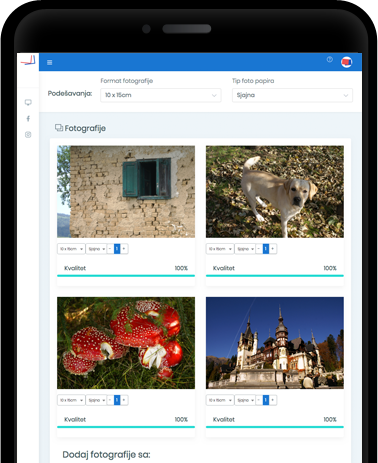378x463 pixels.
Task: Open paper type dropdown under brick wall photo
Action: [96, 249]
